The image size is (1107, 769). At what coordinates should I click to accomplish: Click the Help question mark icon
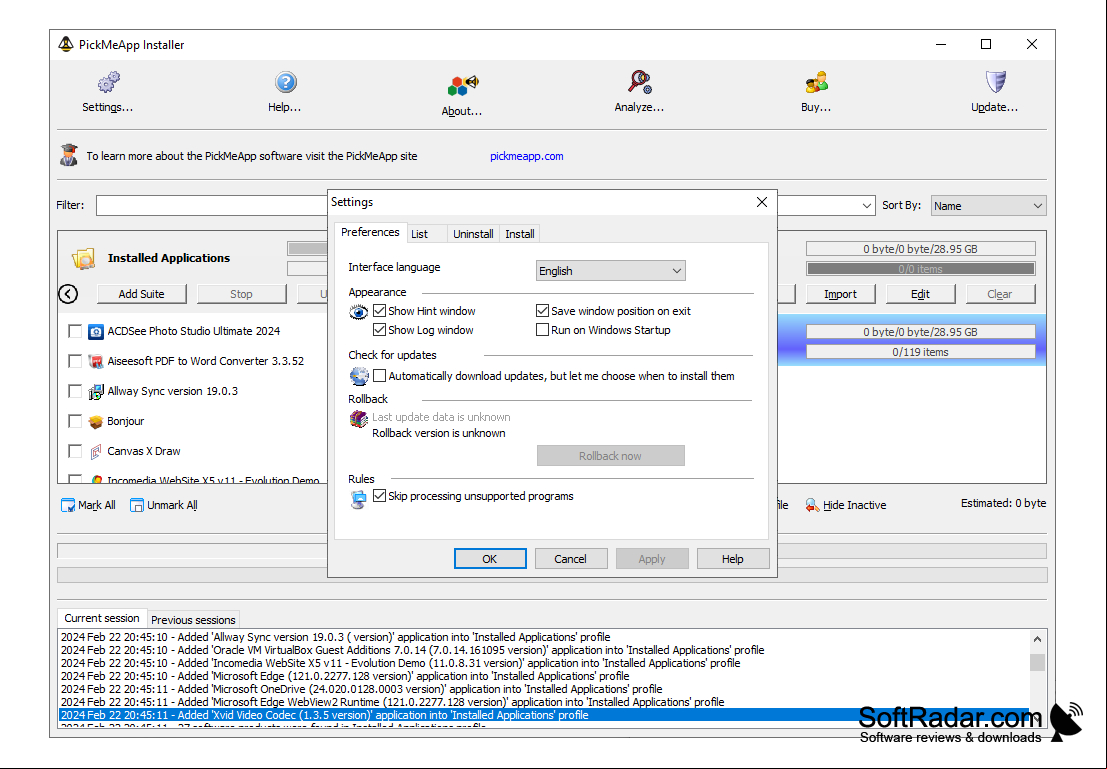(x=286, y=83)
